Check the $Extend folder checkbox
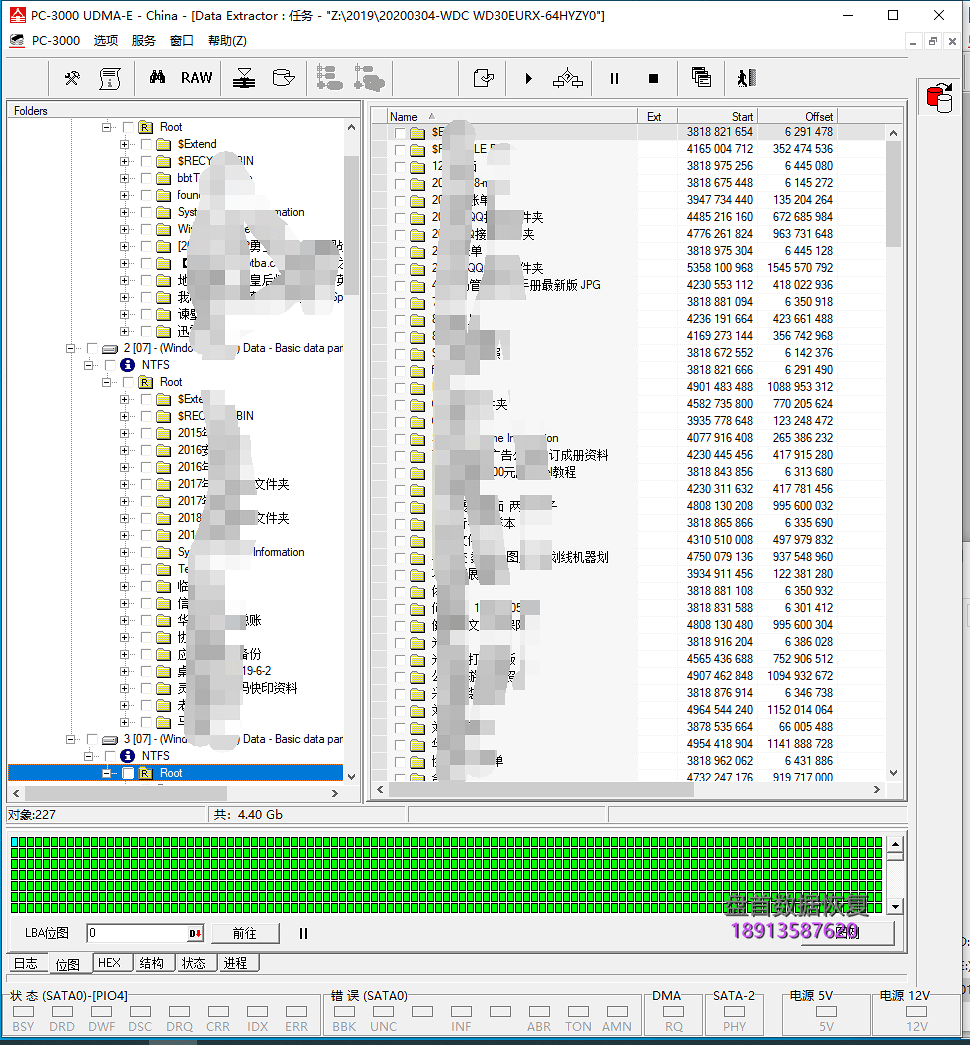The width and height of the screenshot is (970, 1045). point(146,144)
